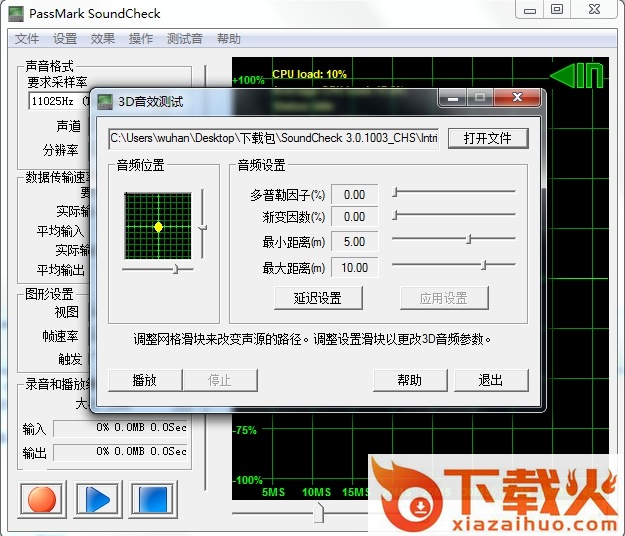The image size is (625, 536).
Task: Click the PassMark SoundCheck title icon
Action: [x=16, y=14]
